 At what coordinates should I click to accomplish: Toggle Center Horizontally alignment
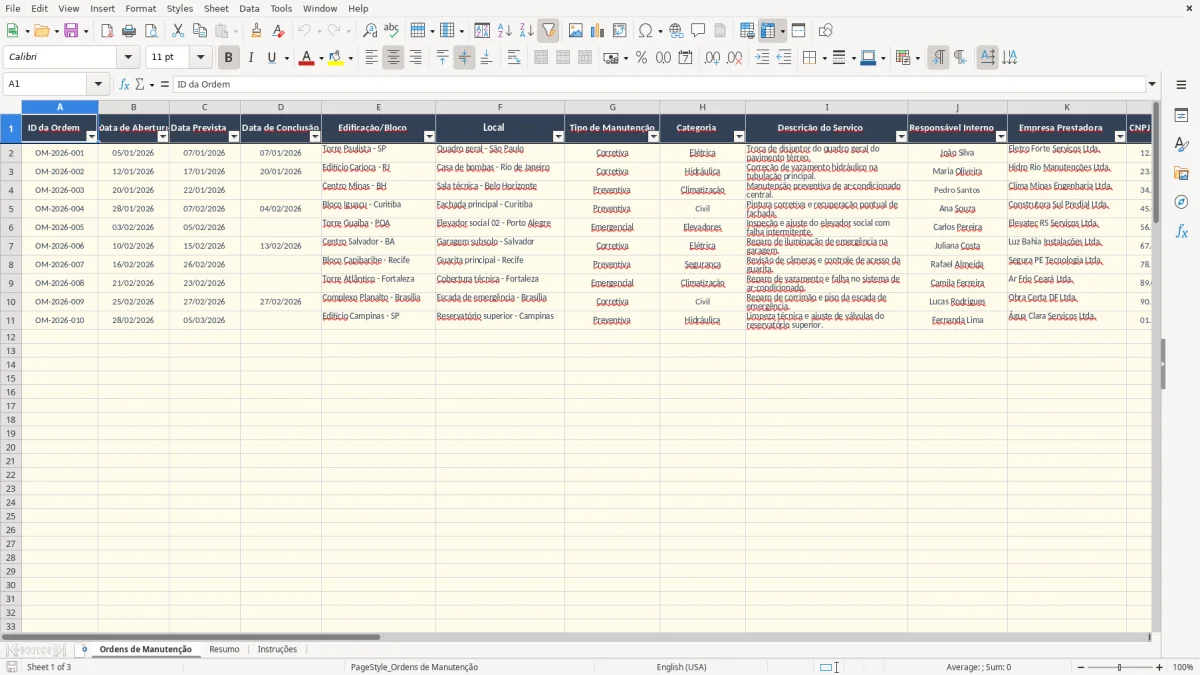click(394, 58)
